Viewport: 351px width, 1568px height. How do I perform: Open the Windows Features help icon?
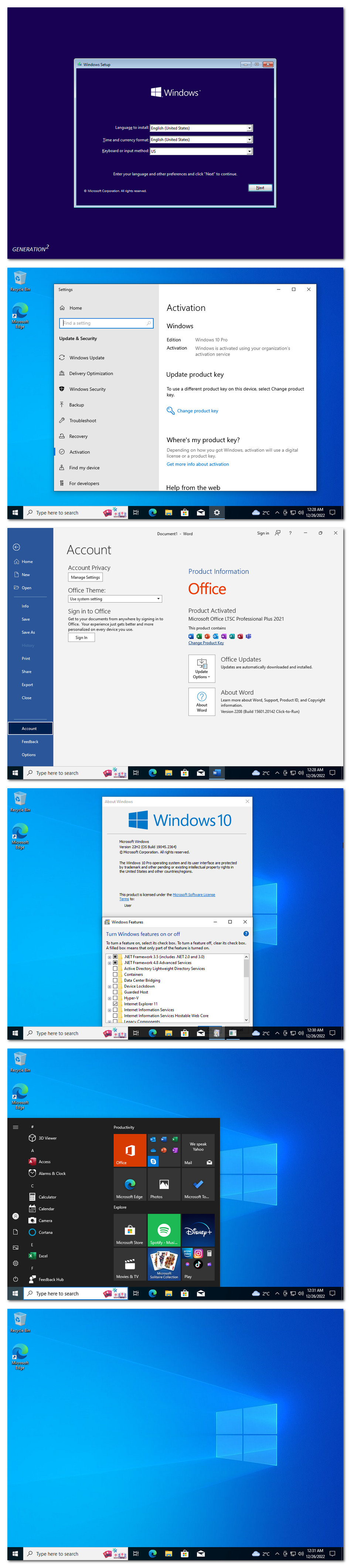[246, 933]
